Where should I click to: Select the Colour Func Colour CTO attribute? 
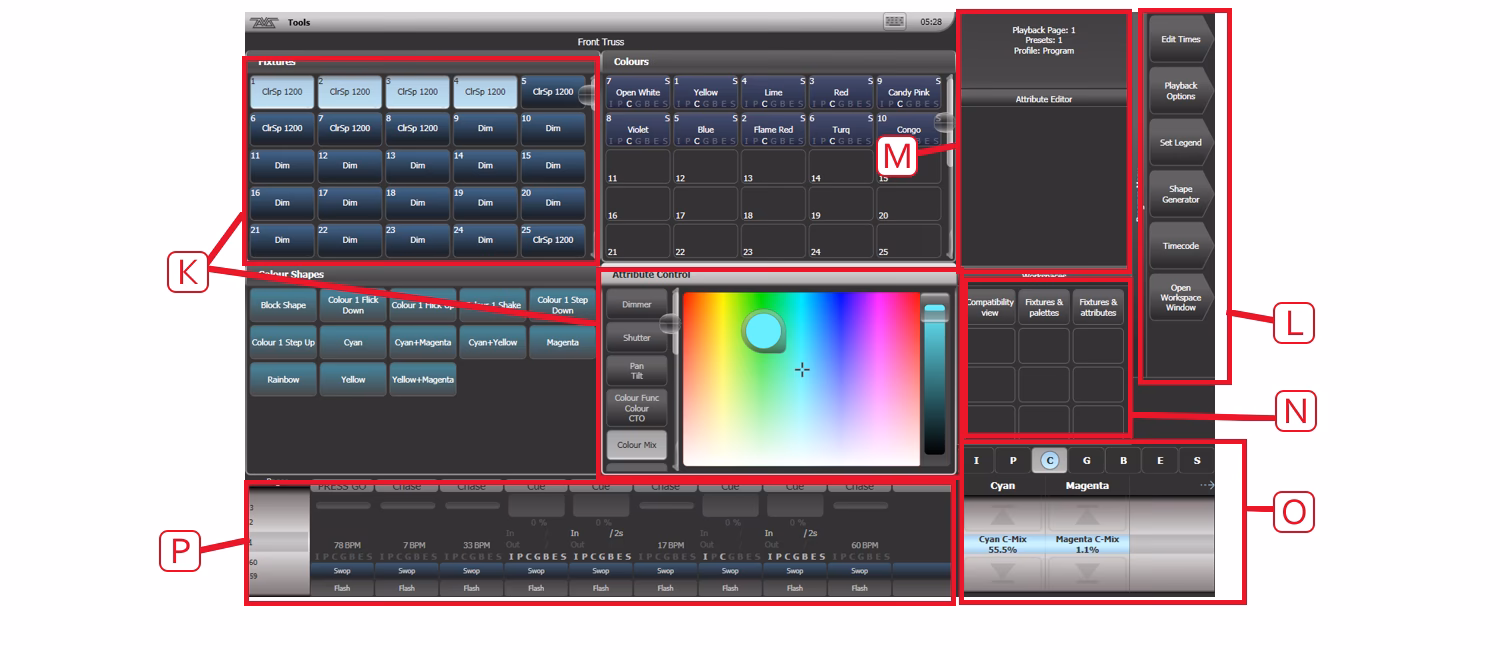(x=637, y=409)
